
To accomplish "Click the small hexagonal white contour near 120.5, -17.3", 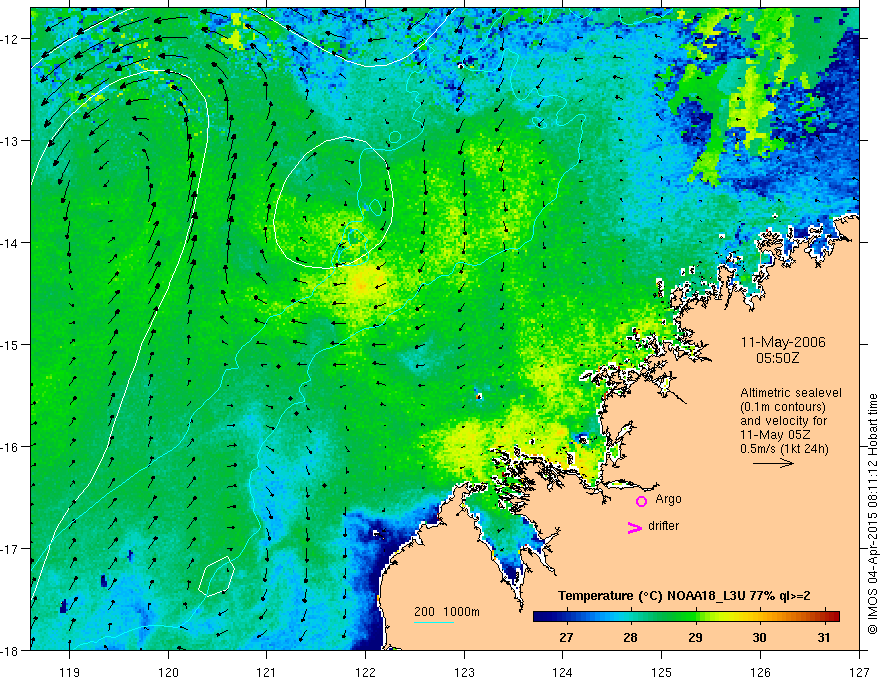I will pos(216,576).
